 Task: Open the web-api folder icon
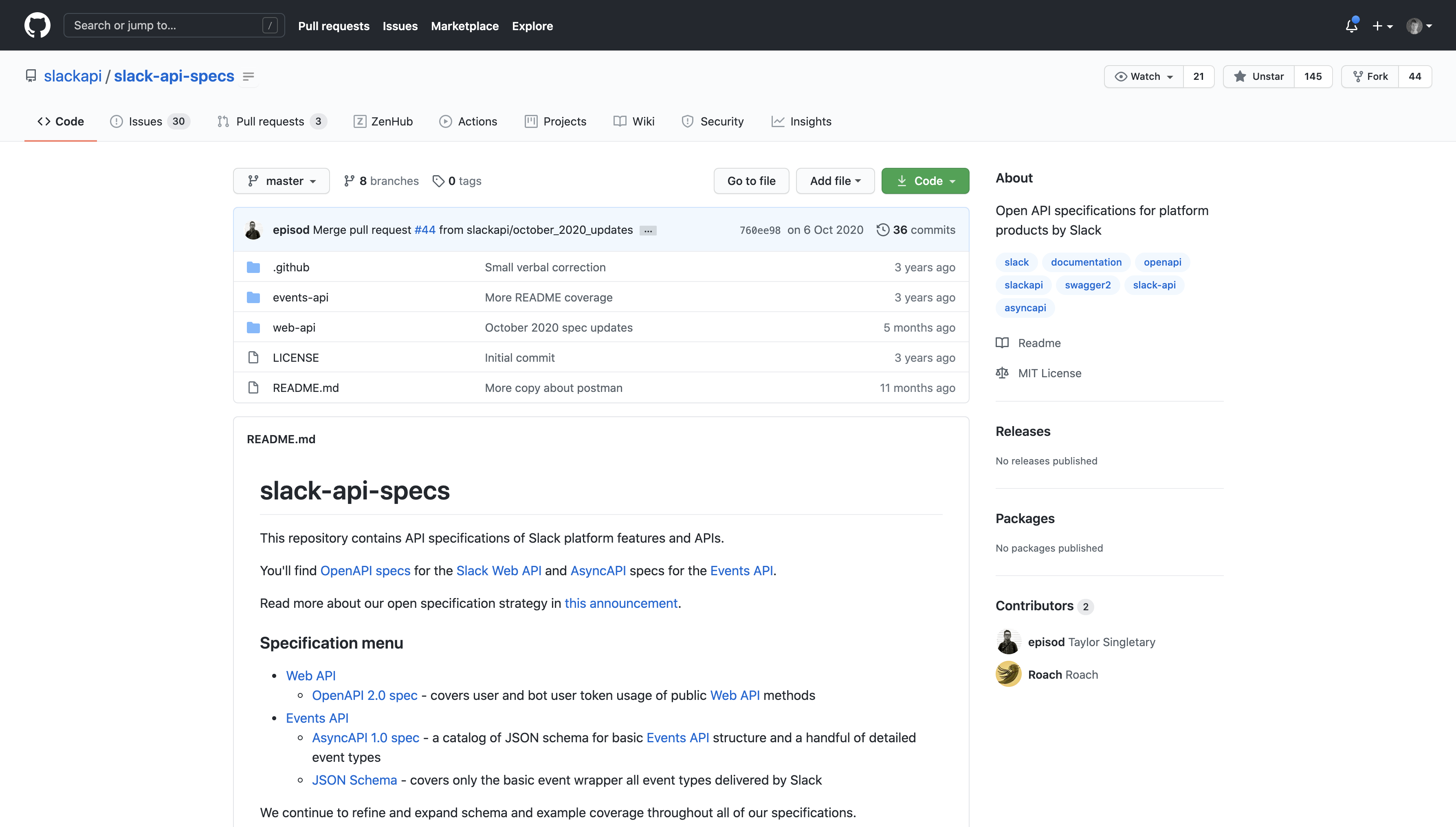tap(253, 328)
